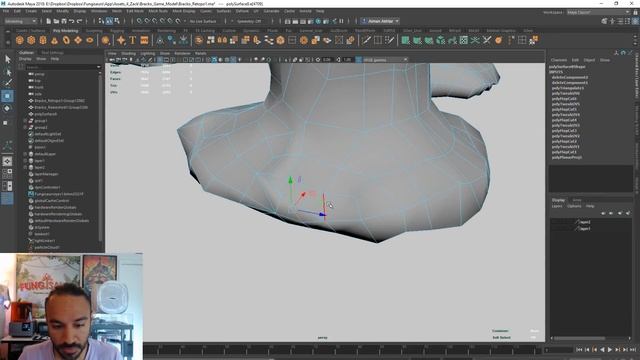Click play forwards in the playback controls

click(x=609, y=350)
